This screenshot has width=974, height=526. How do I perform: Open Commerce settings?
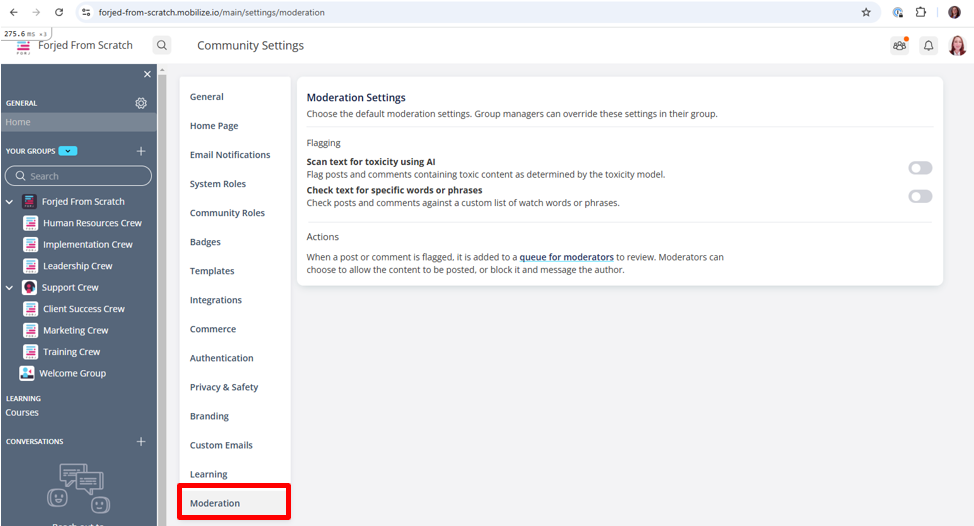point(213,329)
